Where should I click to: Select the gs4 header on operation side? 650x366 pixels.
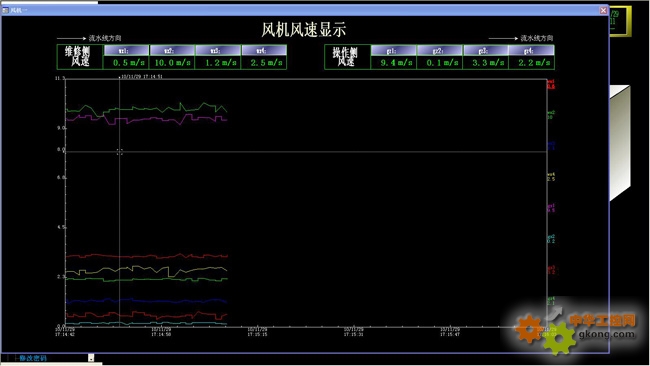(x=531, y=51)
